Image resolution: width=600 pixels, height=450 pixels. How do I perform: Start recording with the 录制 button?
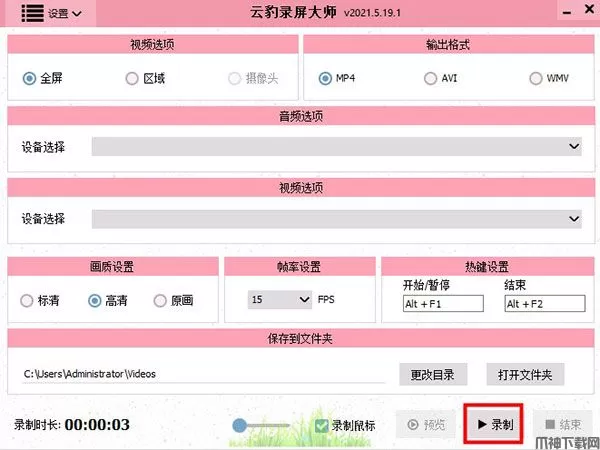pyautogui.click(x=493, y=424)
